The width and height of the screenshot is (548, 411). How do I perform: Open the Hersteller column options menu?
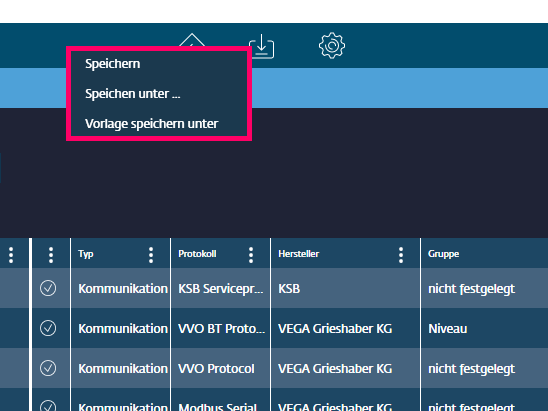(401, 255)
